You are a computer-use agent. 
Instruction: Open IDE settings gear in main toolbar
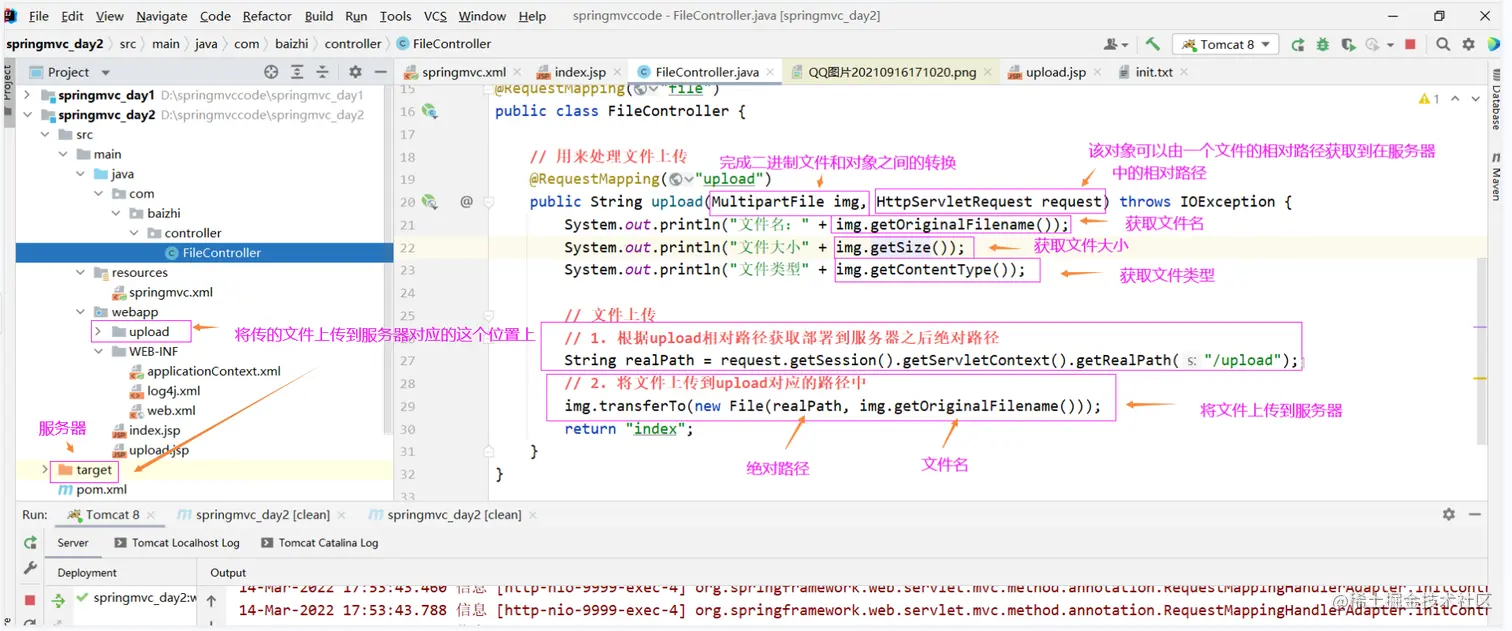coord(1468,44)
